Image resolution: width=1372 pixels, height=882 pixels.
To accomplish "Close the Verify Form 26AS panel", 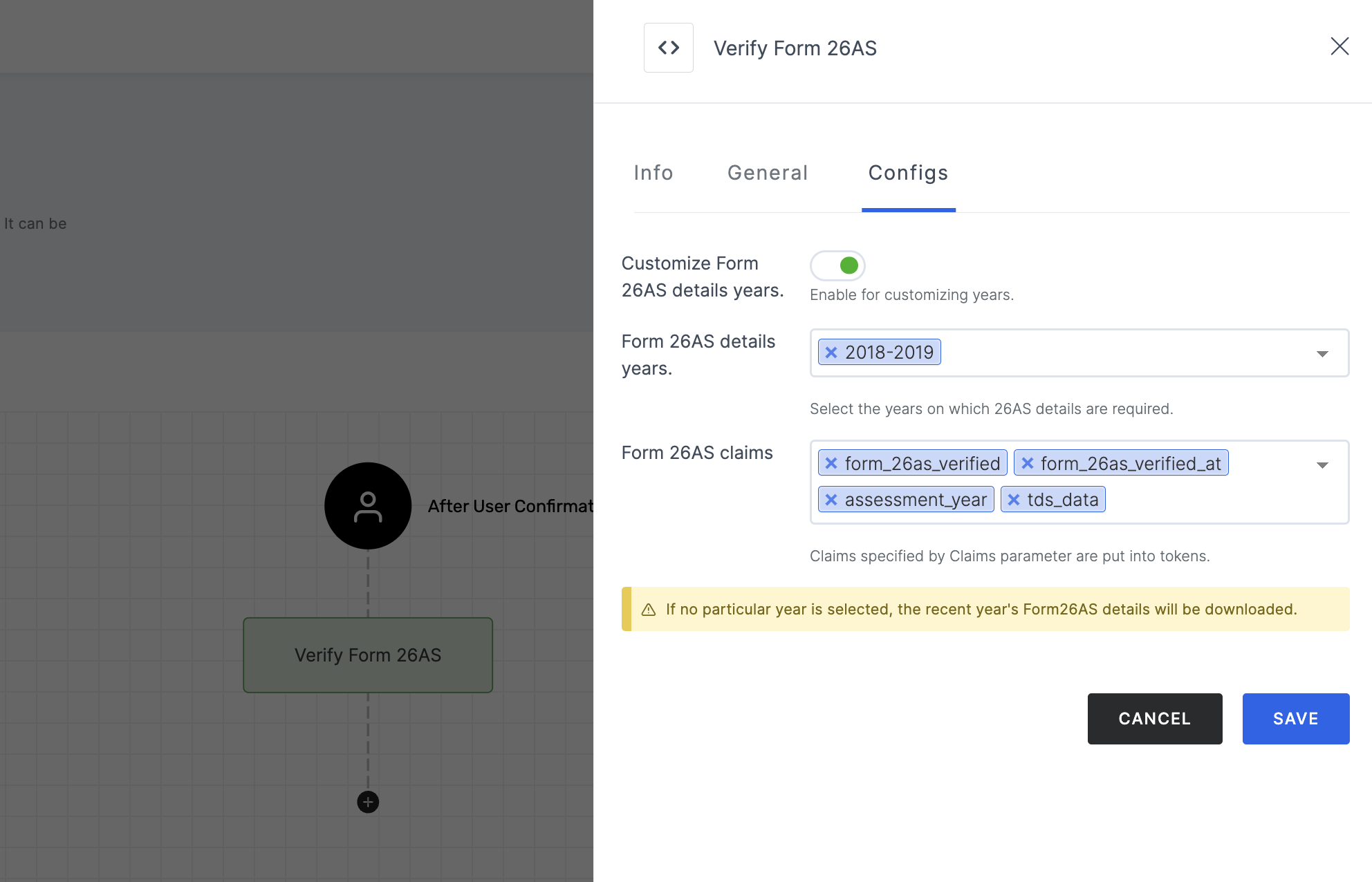I will 1339,46.
